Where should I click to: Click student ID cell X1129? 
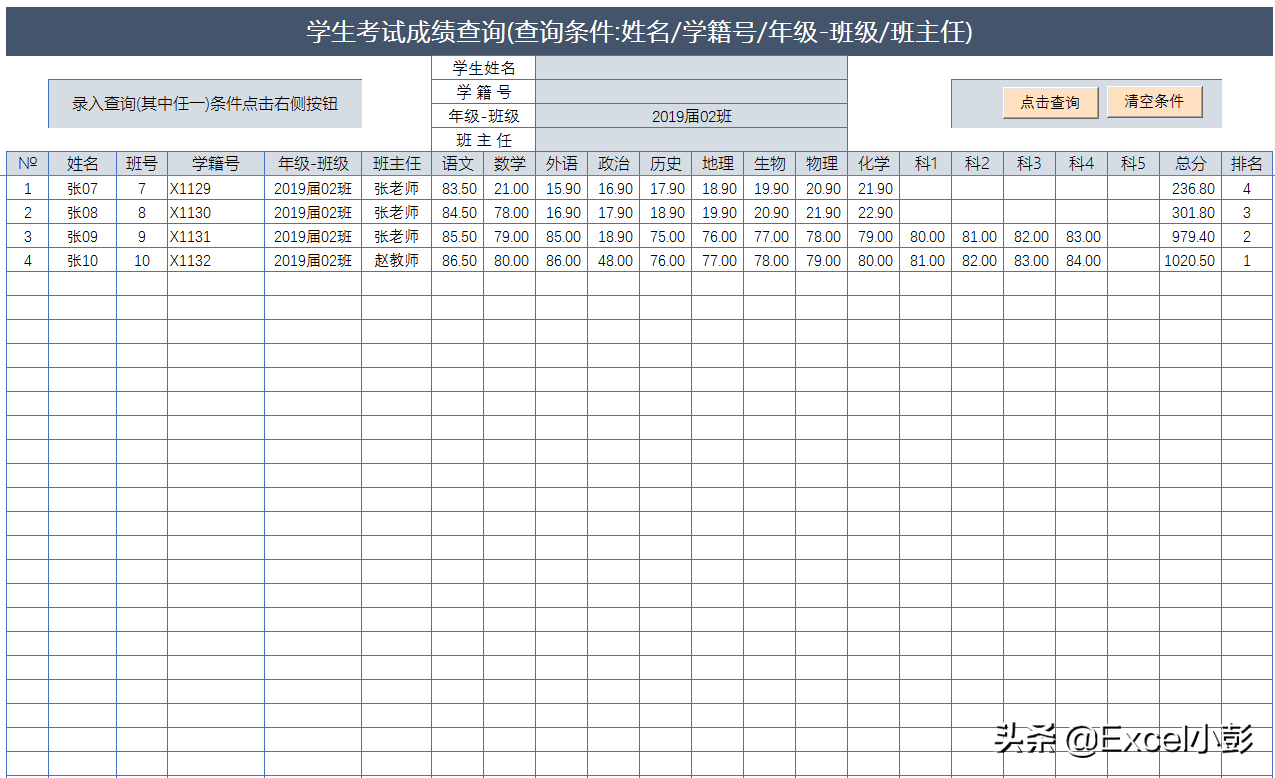point(216,189)
